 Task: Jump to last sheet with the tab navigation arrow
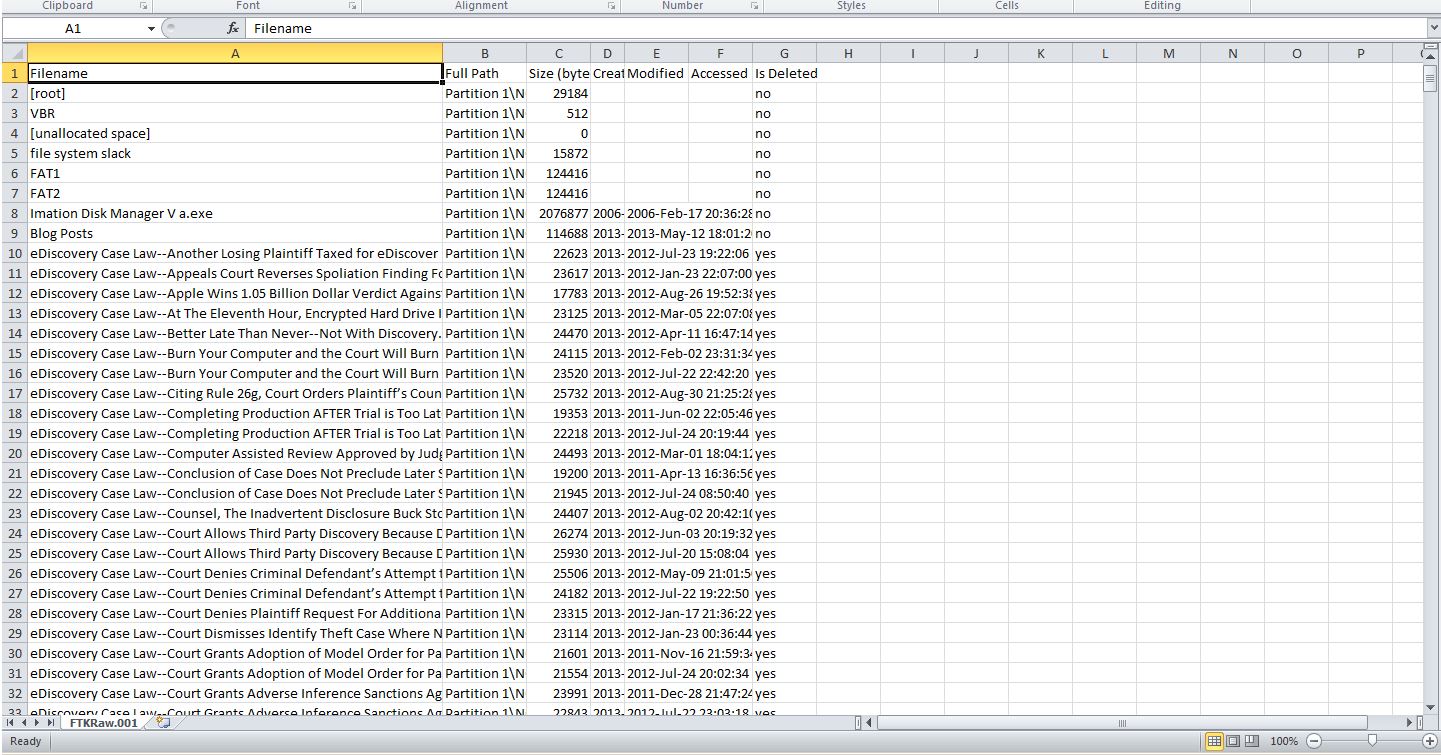[51, 722]
